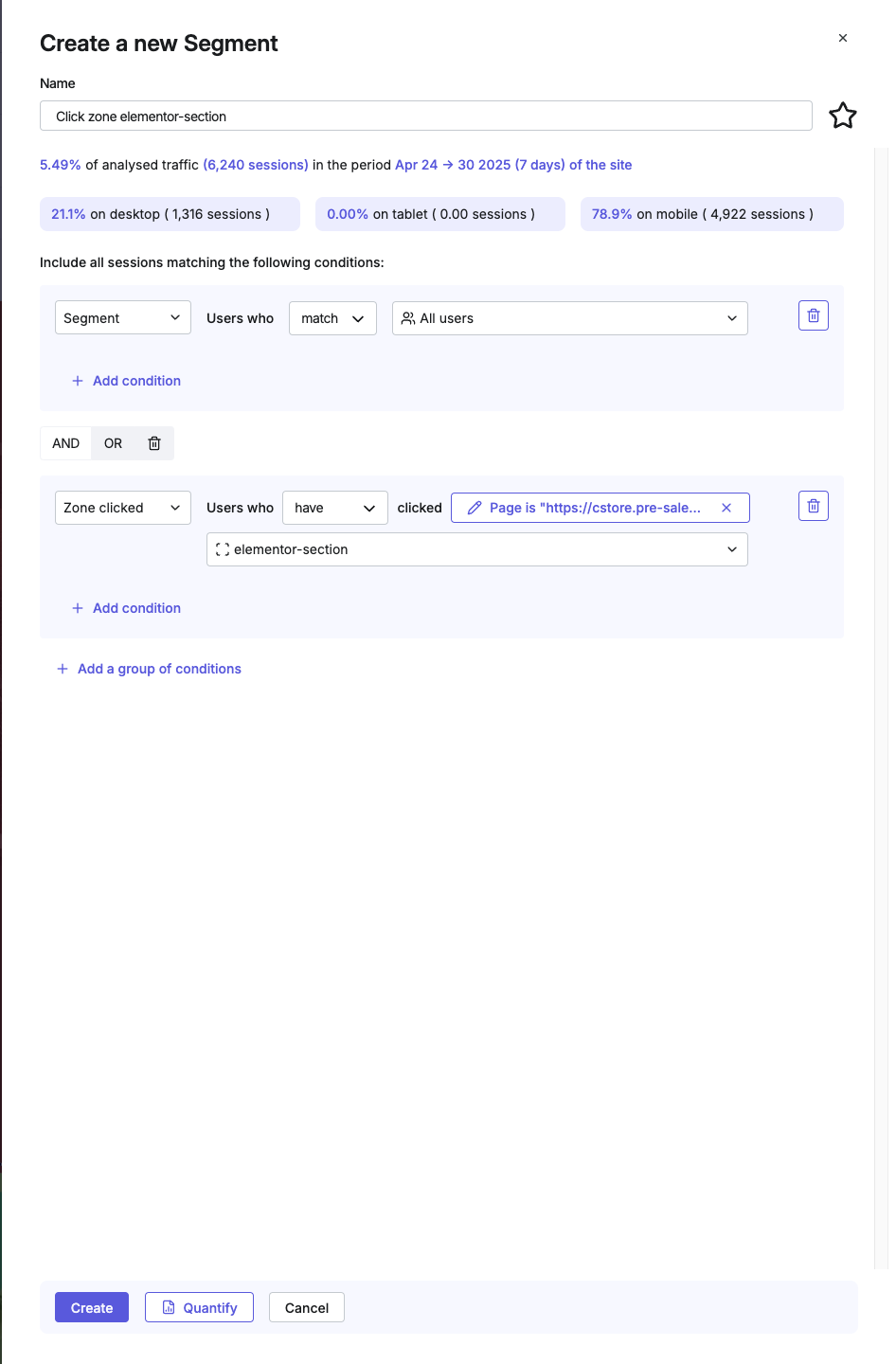Open the All users dropdown
Image resolution: width=896 pixels, height=1364 pixels.
[x=570, y=318]
